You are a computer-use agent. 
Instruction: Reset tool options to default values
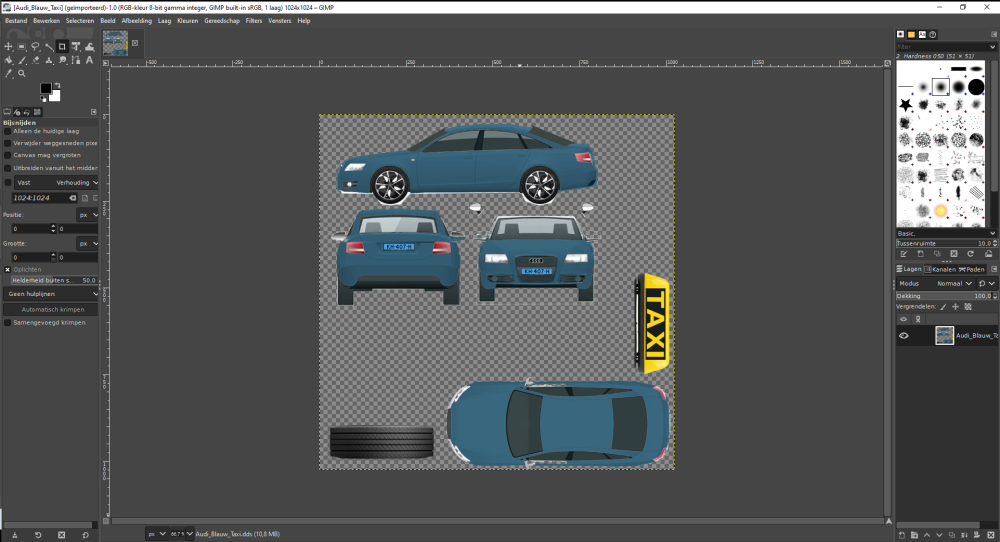point(84,535)
